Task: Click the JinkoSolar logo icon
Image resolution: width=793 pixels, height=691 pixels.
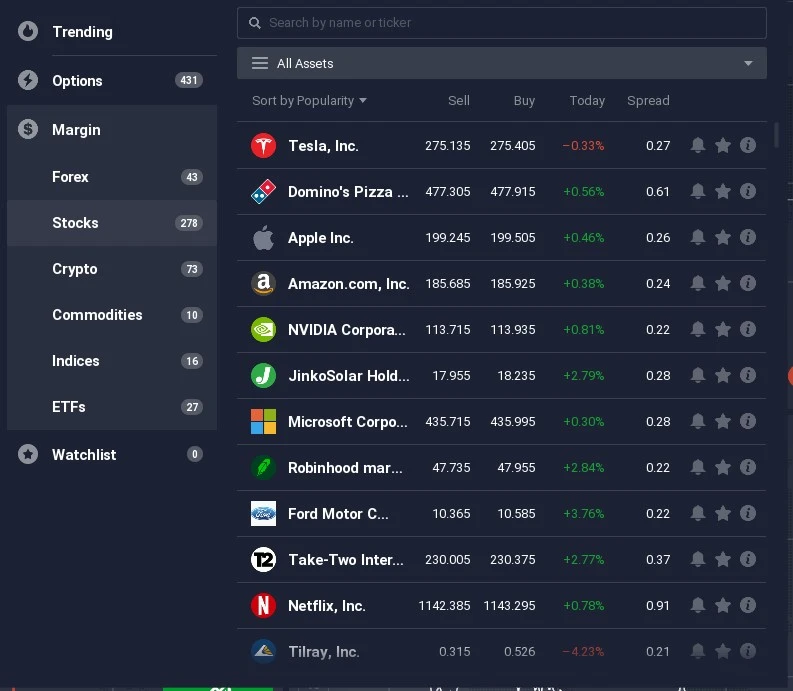Action: (263, 376)
